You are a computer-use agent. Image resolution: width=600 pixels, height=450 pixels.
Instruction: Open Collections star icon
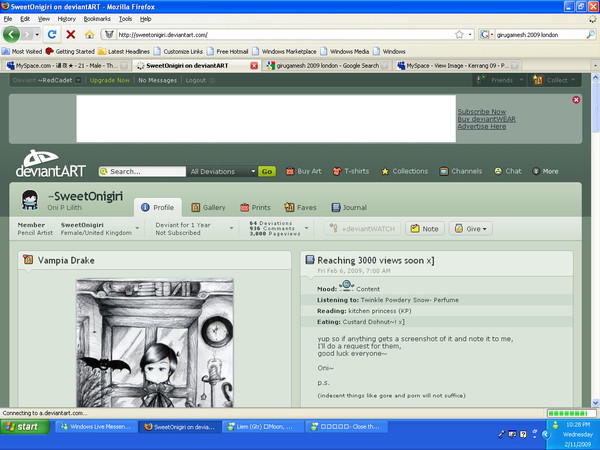385,171
